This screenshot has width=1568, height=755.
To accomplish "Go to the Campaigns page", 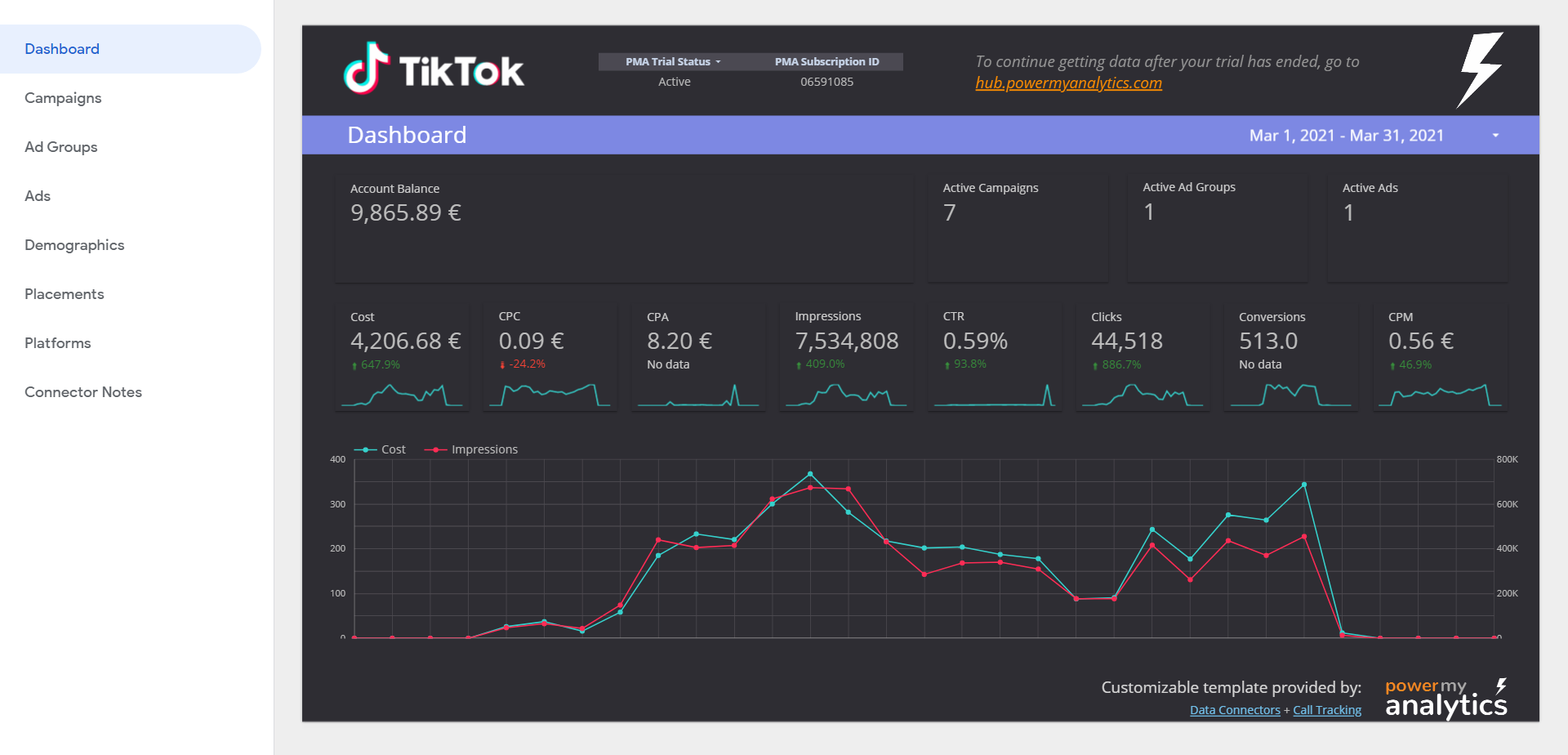I will tap(63, 98).
